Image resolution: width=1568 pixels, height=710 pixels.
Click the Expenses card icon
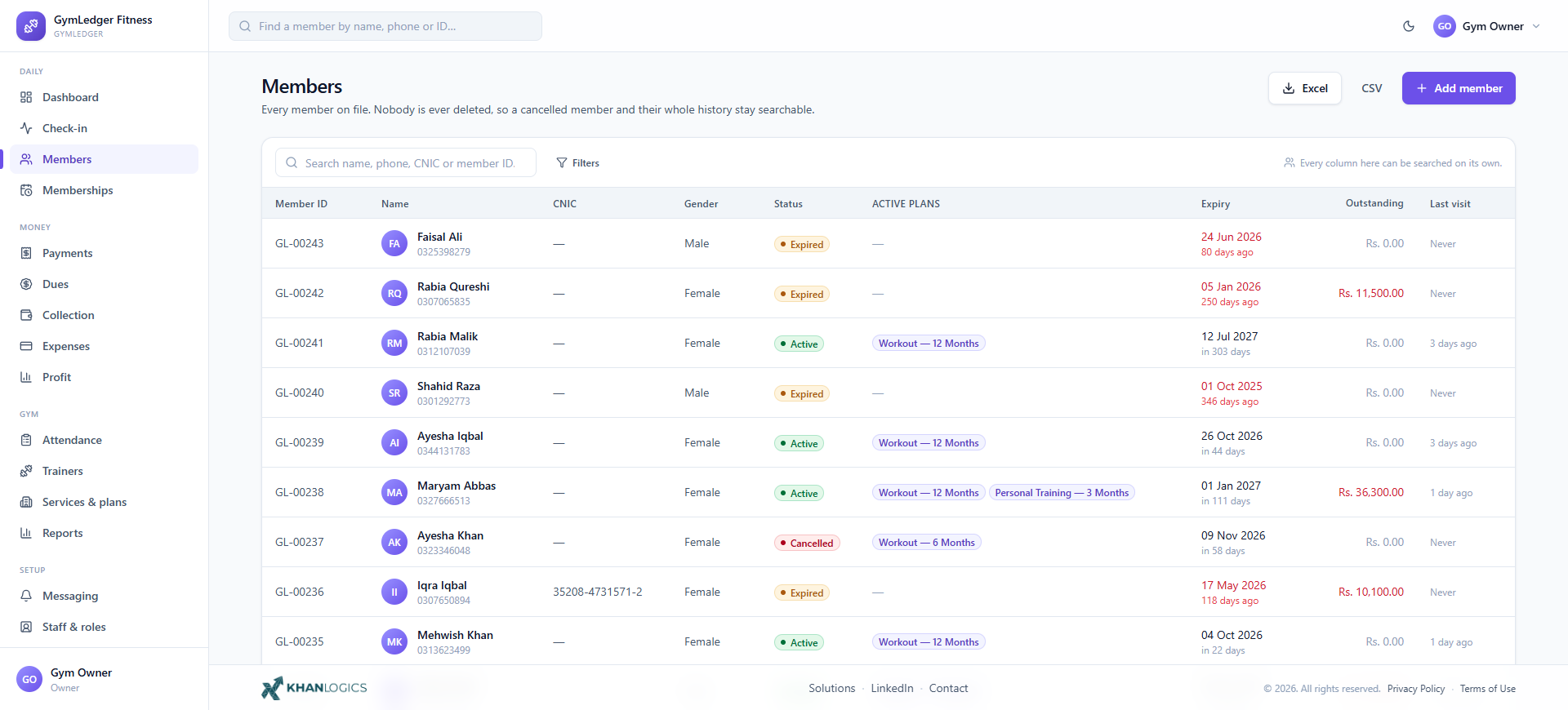(26, 346)
